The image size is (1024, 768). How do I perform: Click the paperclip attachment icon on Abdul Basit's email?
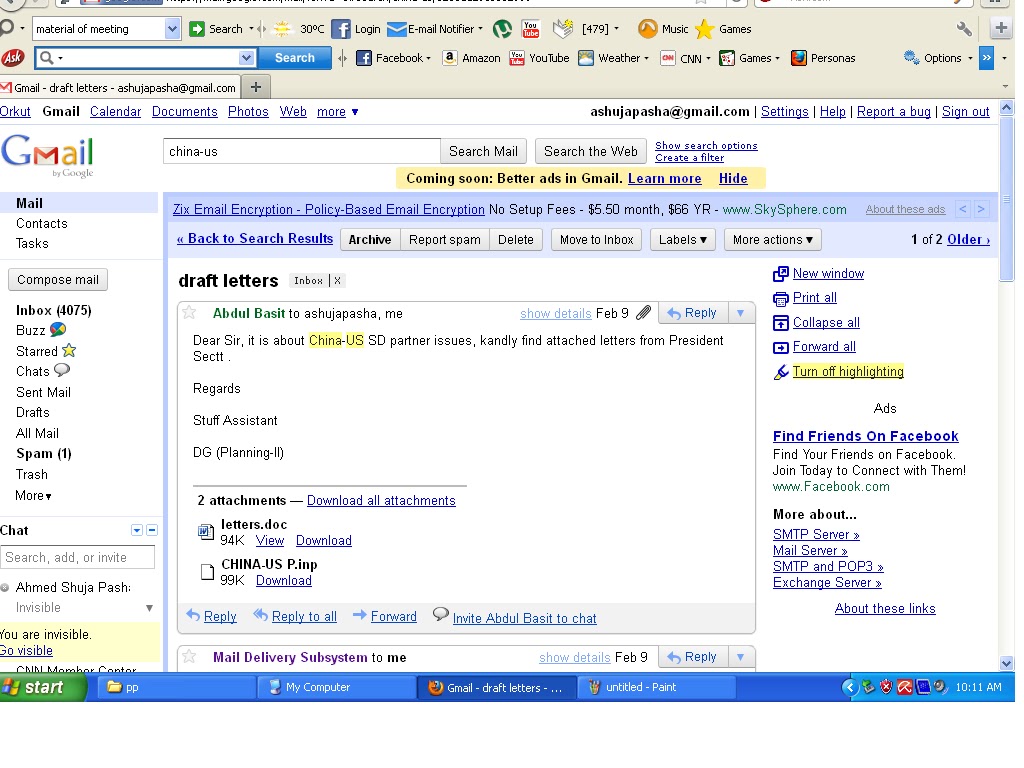tap(644, 313)
